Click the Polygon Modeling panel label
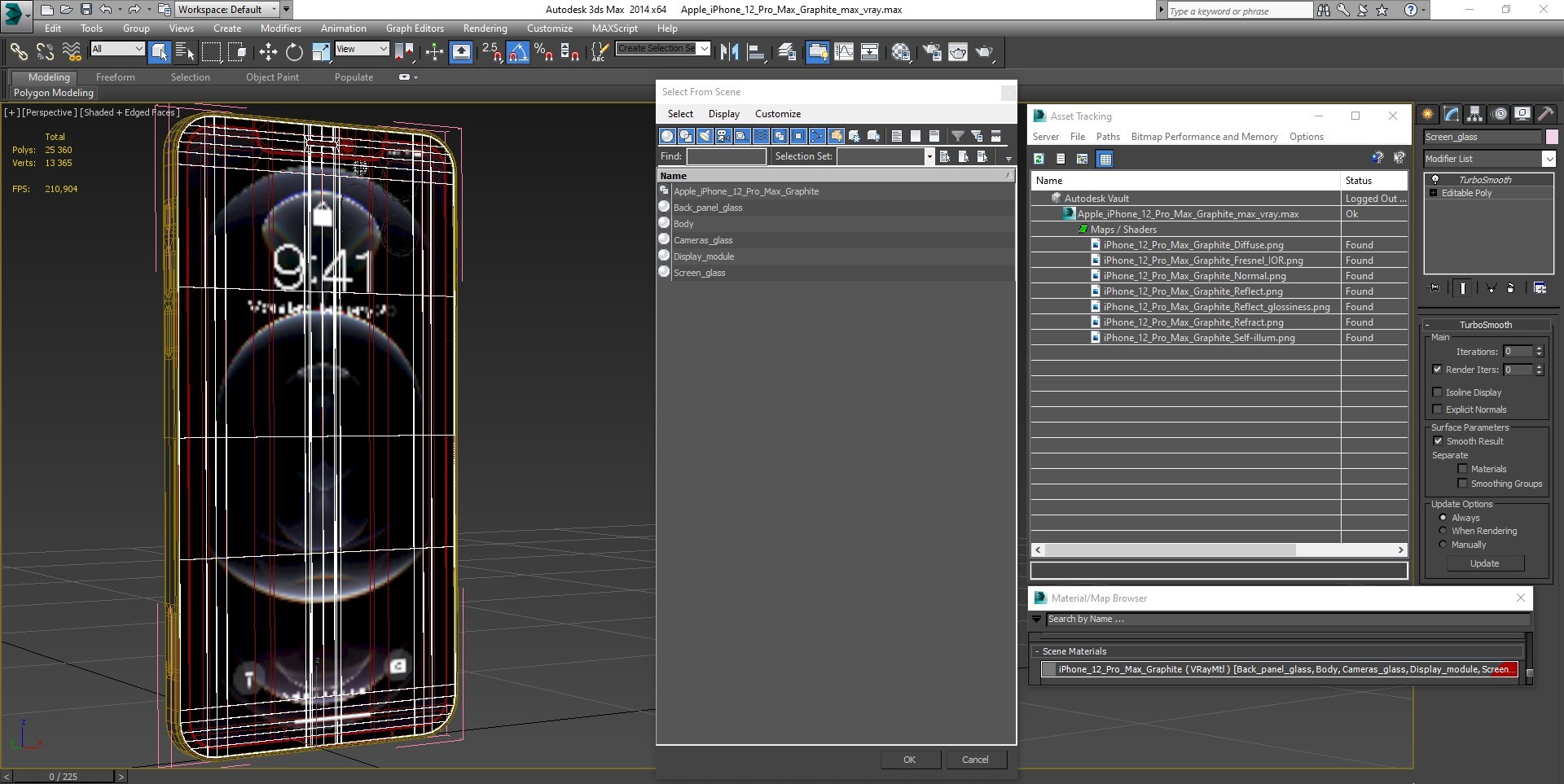This screenshot has width=1564, height=784. coord(54,93)
